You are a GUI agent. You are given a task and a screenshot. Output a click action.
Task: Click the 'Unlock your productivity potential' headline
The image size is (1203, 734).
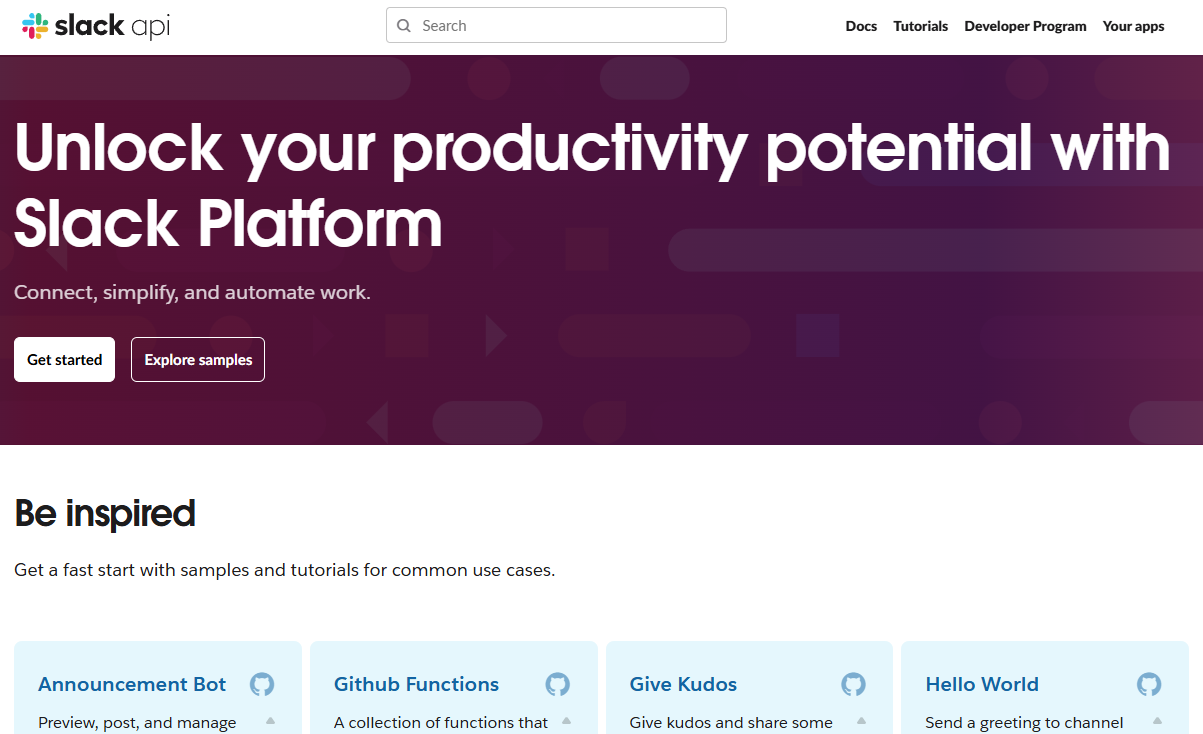coord(592,187)
